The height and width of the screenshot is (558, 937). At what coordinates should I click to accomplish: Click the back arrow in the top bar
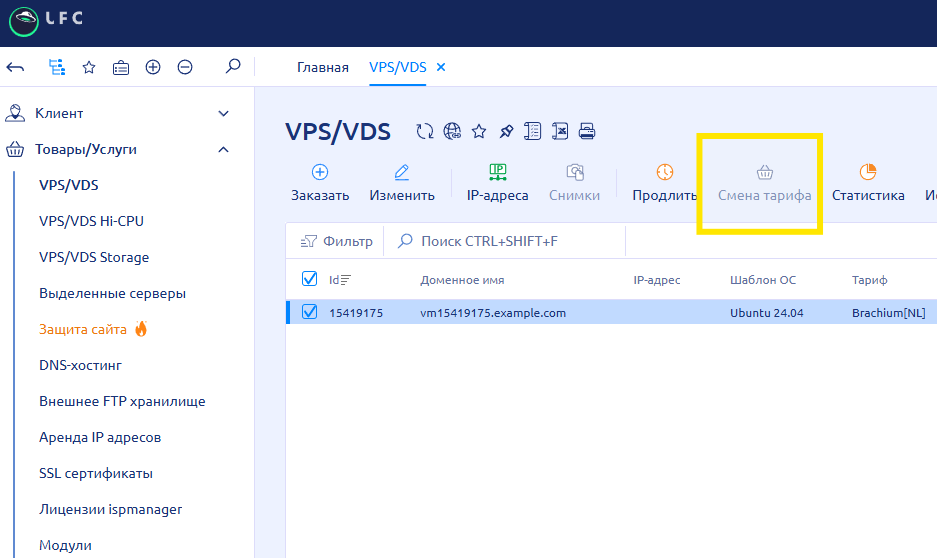pos(15,67)
